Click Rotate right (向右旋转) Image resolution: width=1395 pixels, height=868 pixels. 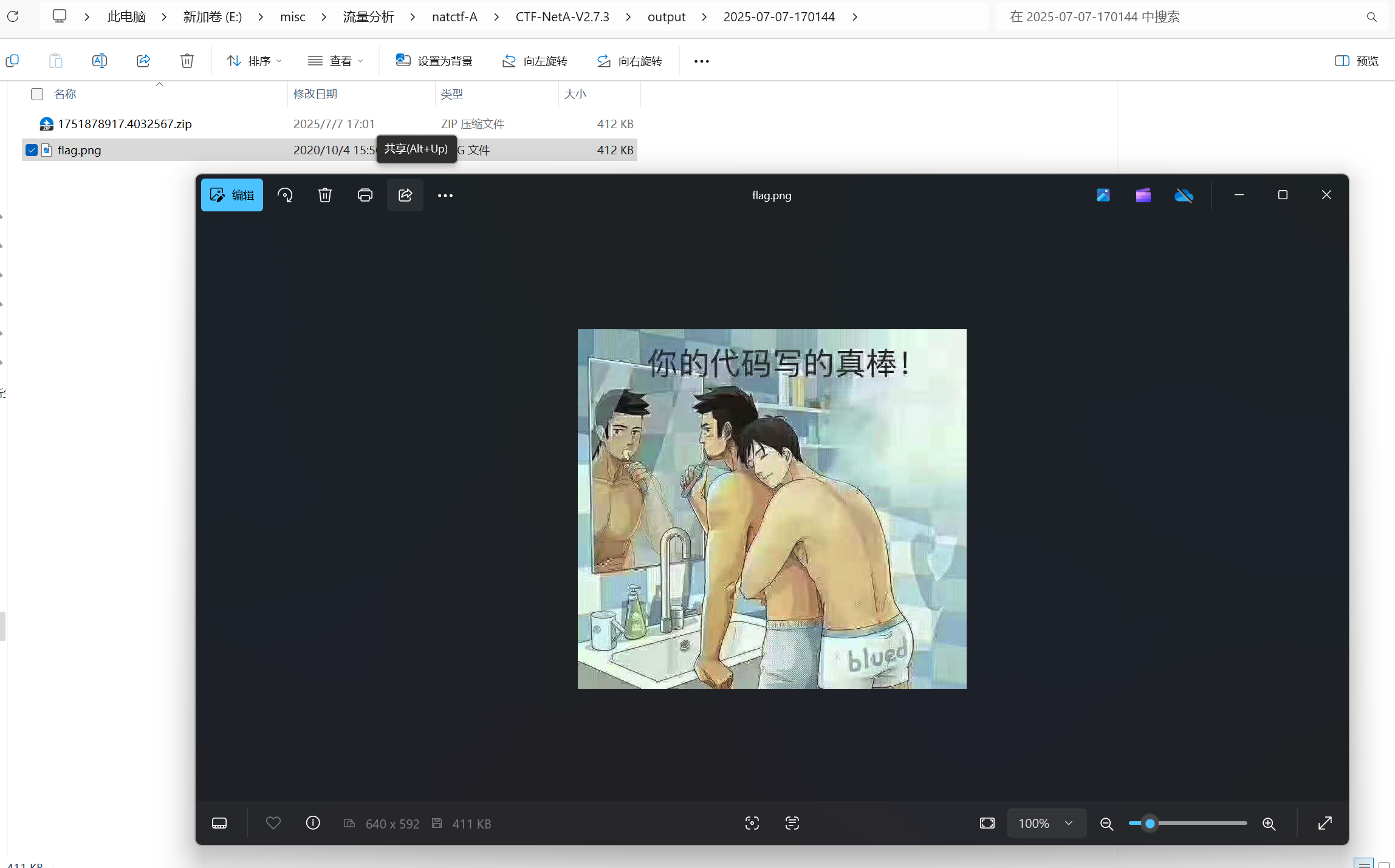629,61
